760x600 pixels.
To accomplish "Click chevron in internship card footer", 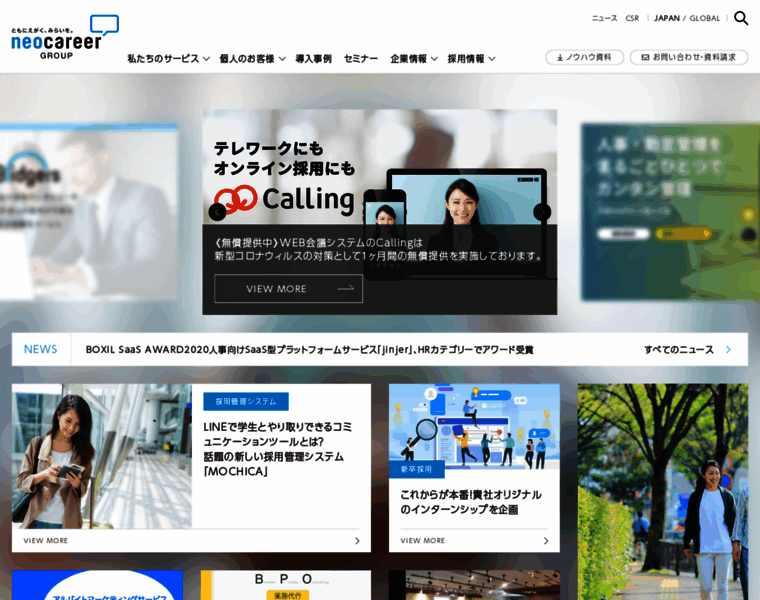I will pyautogui.click(x=546, y=541).
